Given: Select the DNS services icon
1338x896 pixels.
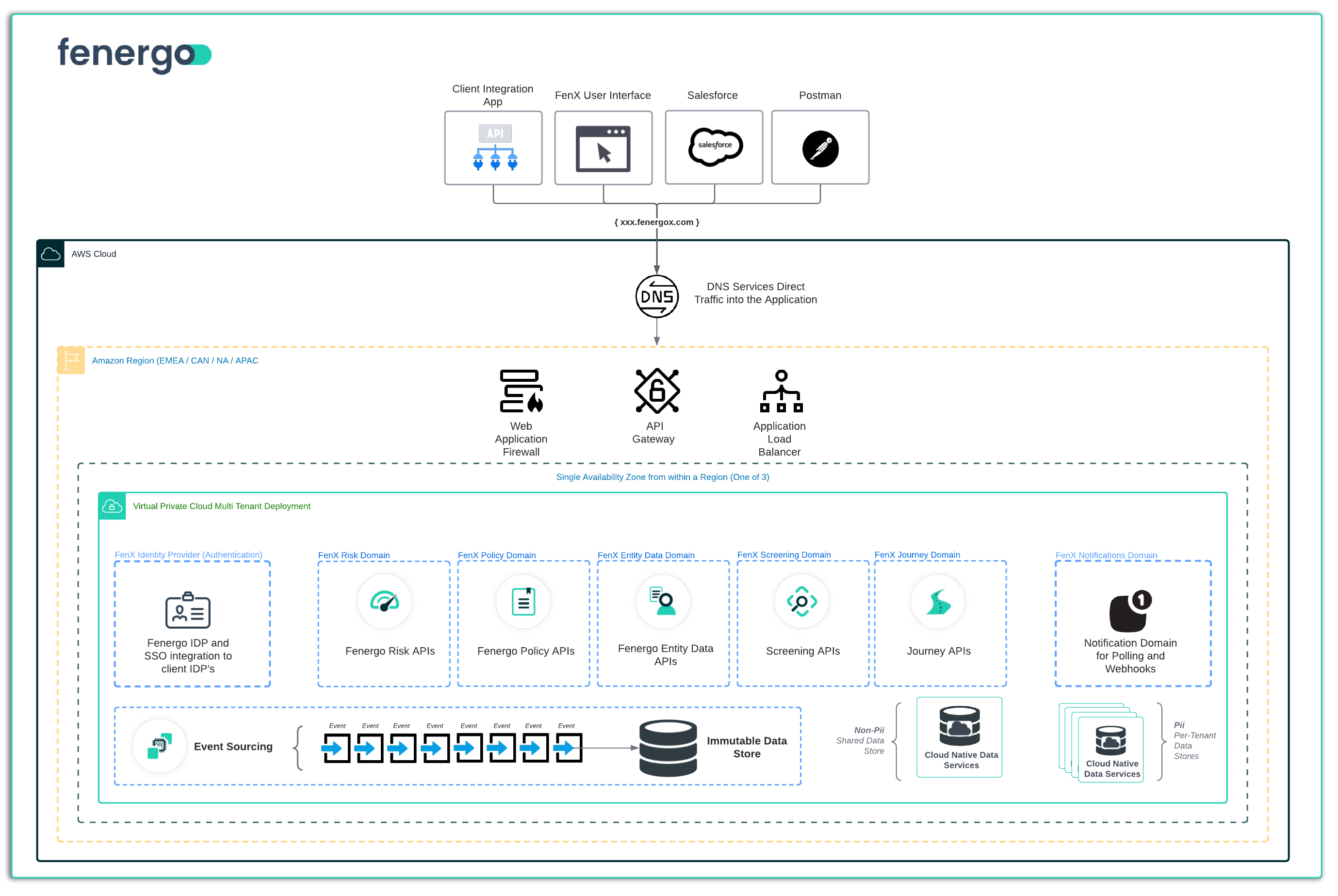Looking at the screenshot, I should tap(657, 296).
